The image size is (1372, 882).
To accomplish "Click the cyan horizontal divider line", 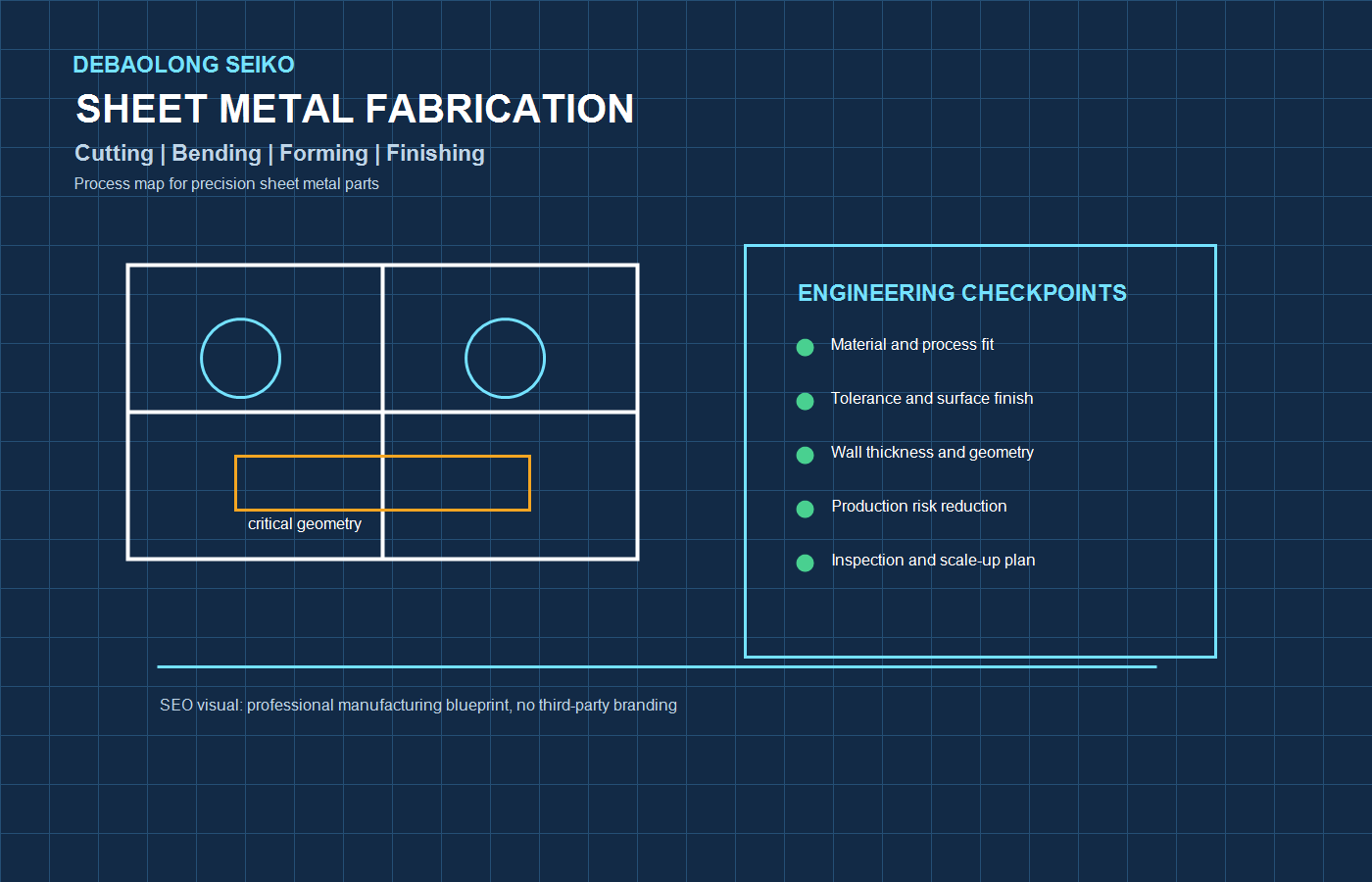I will pos(657,665).
